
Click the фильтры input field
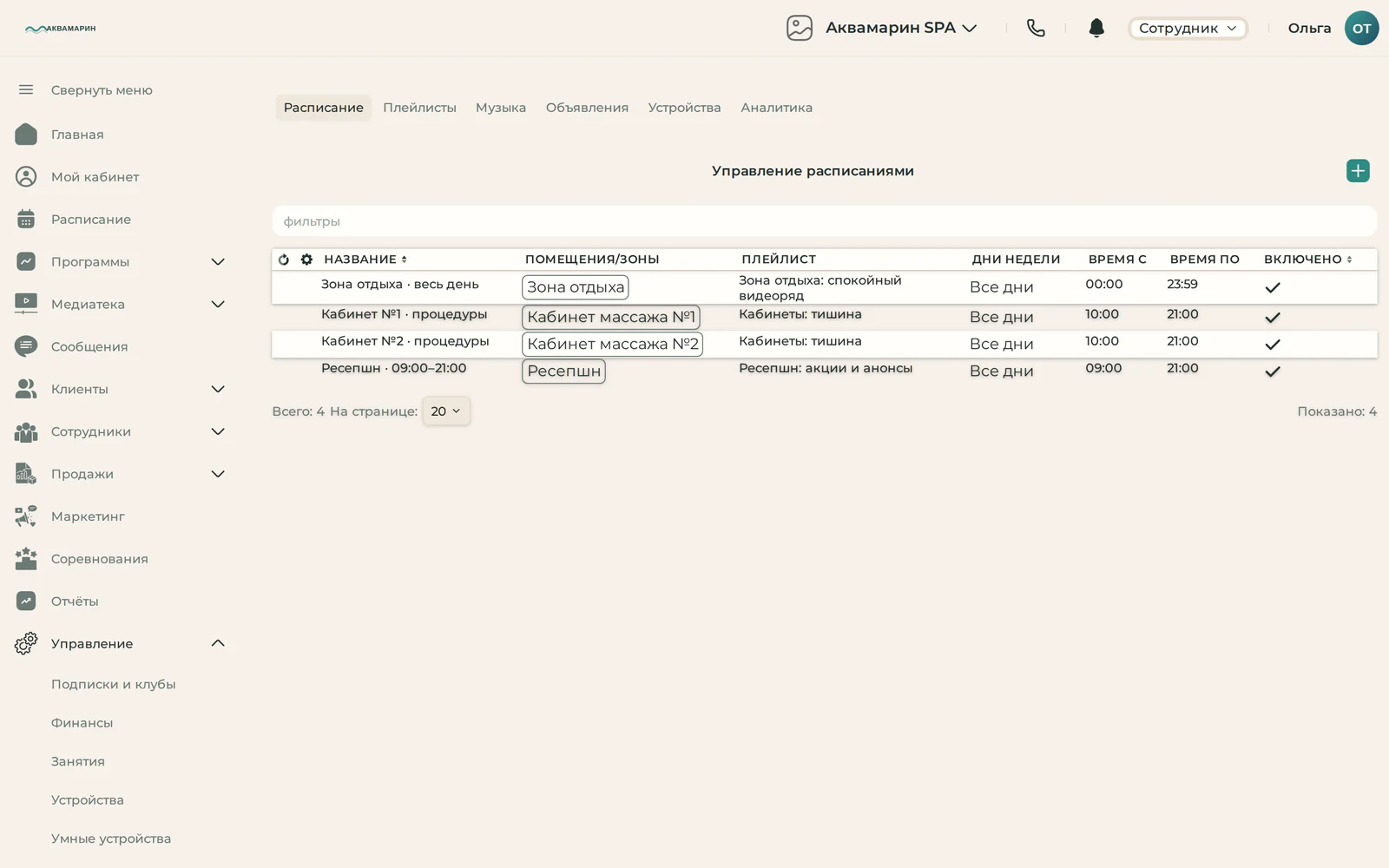coord(825,221)
